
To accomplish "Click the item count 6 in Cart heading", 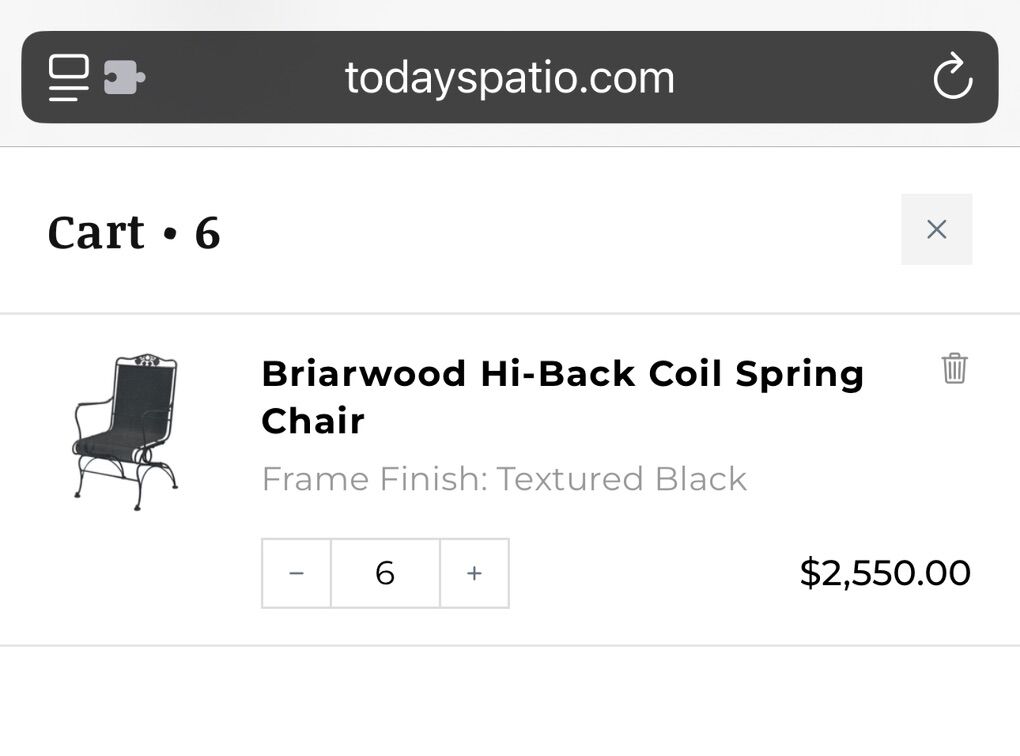I will click(x=207, y=232).
